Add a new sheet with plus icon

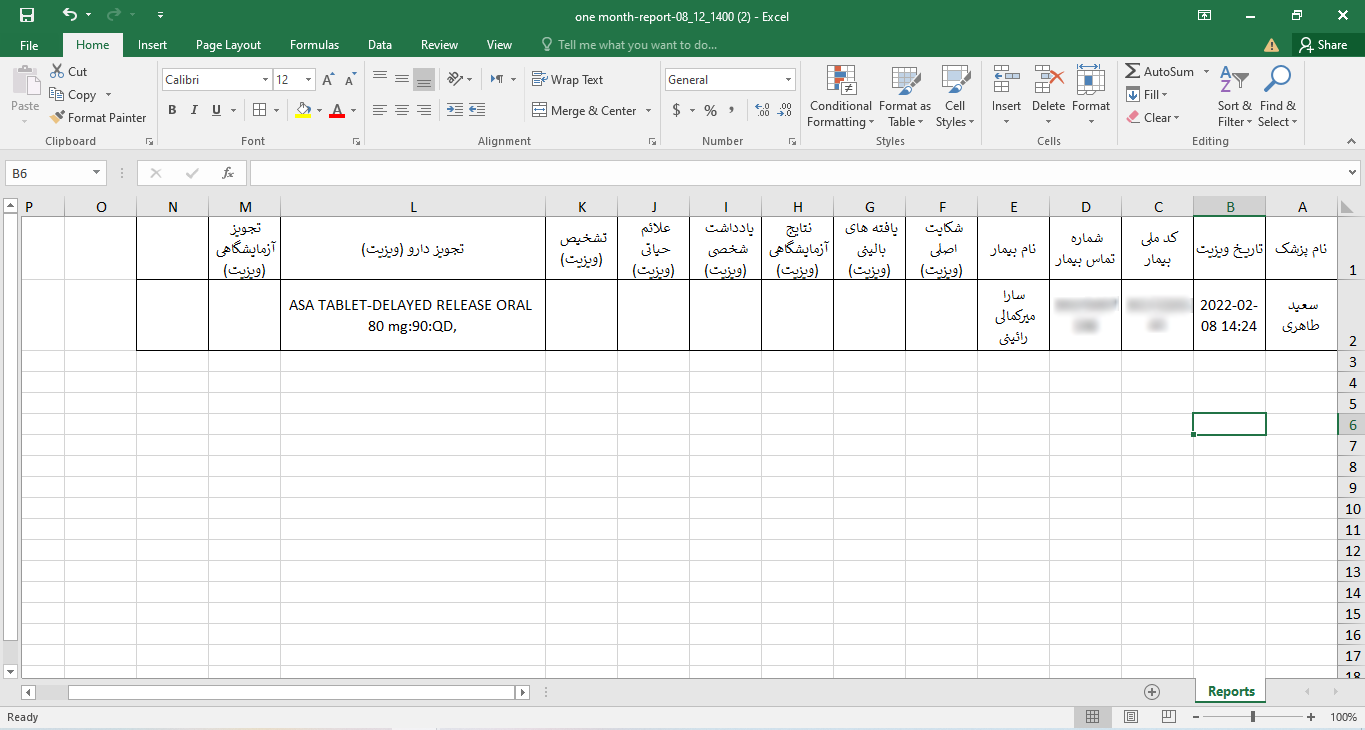[1152, 691]
